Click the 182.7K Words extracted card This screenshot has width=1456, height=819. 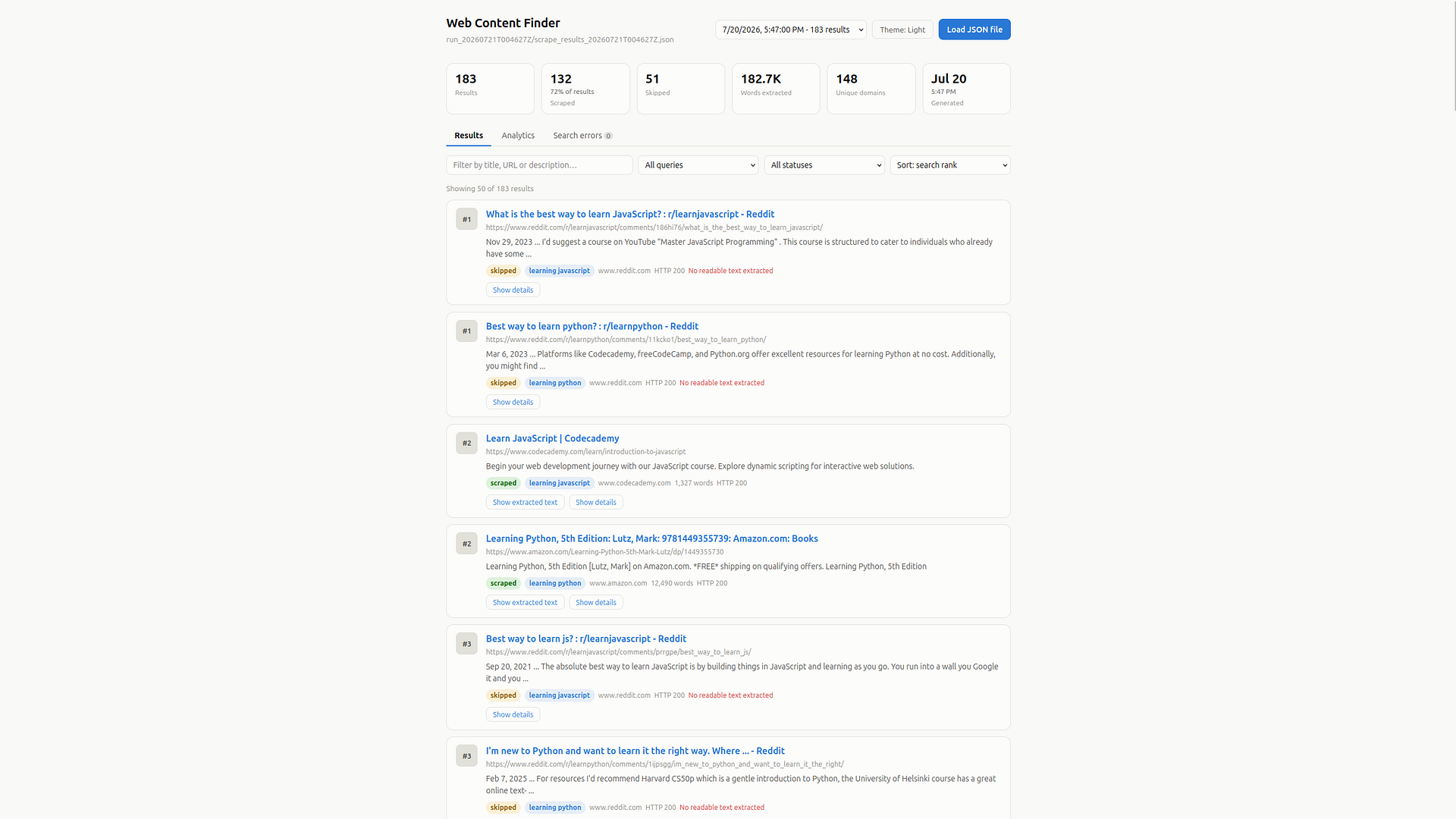coord(776,89)
